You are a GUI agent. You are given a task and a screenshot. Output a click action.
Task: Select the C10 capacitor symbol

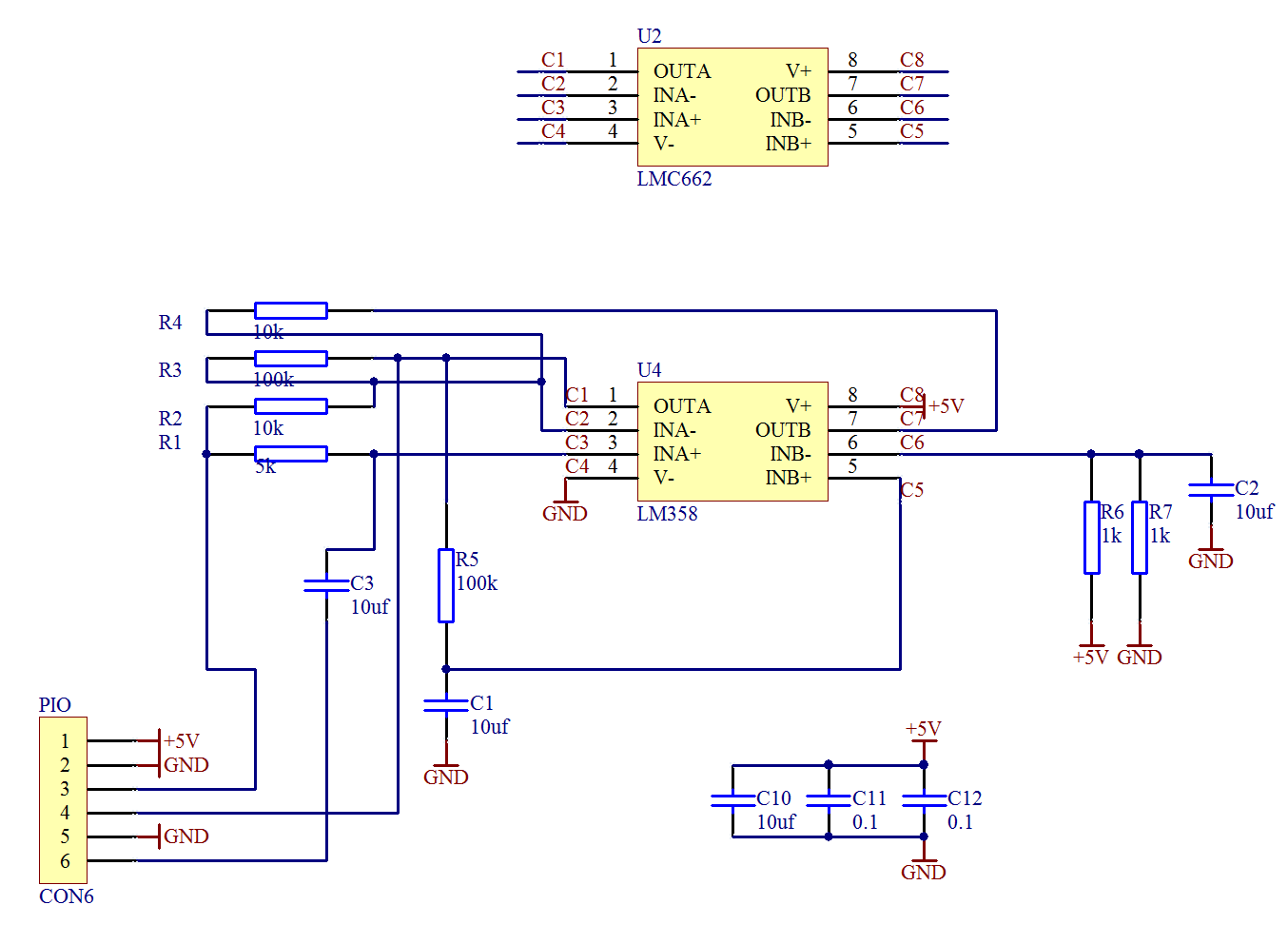tap(733, 800)
